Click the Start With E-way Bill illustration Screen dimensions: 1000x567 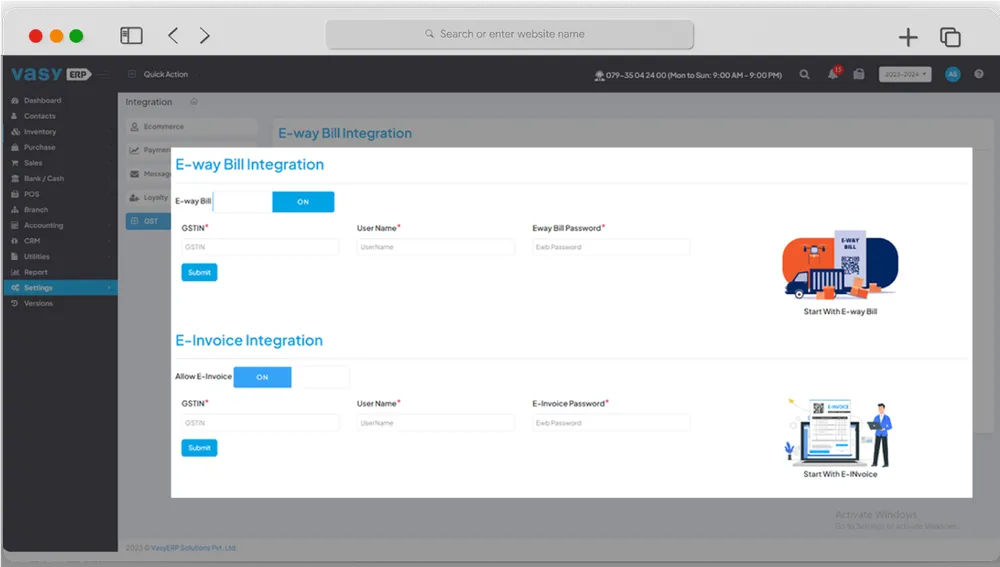840,266
